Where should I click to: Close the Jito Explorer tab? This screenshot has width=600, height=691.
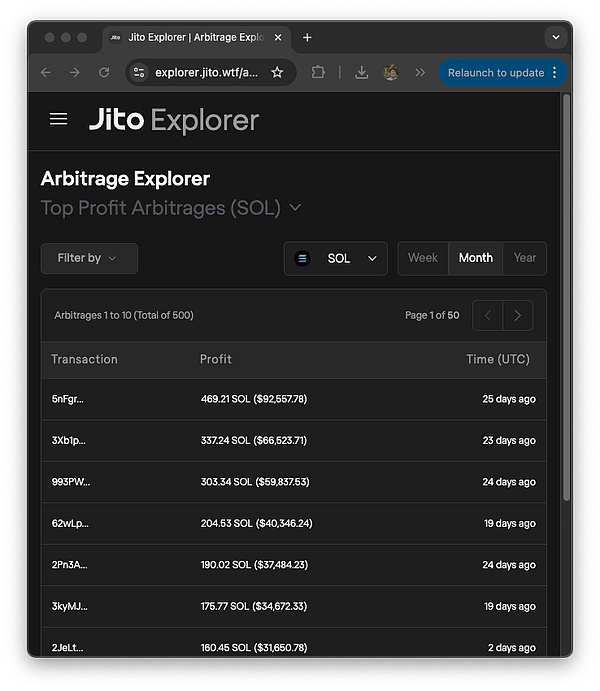(278, 38)
